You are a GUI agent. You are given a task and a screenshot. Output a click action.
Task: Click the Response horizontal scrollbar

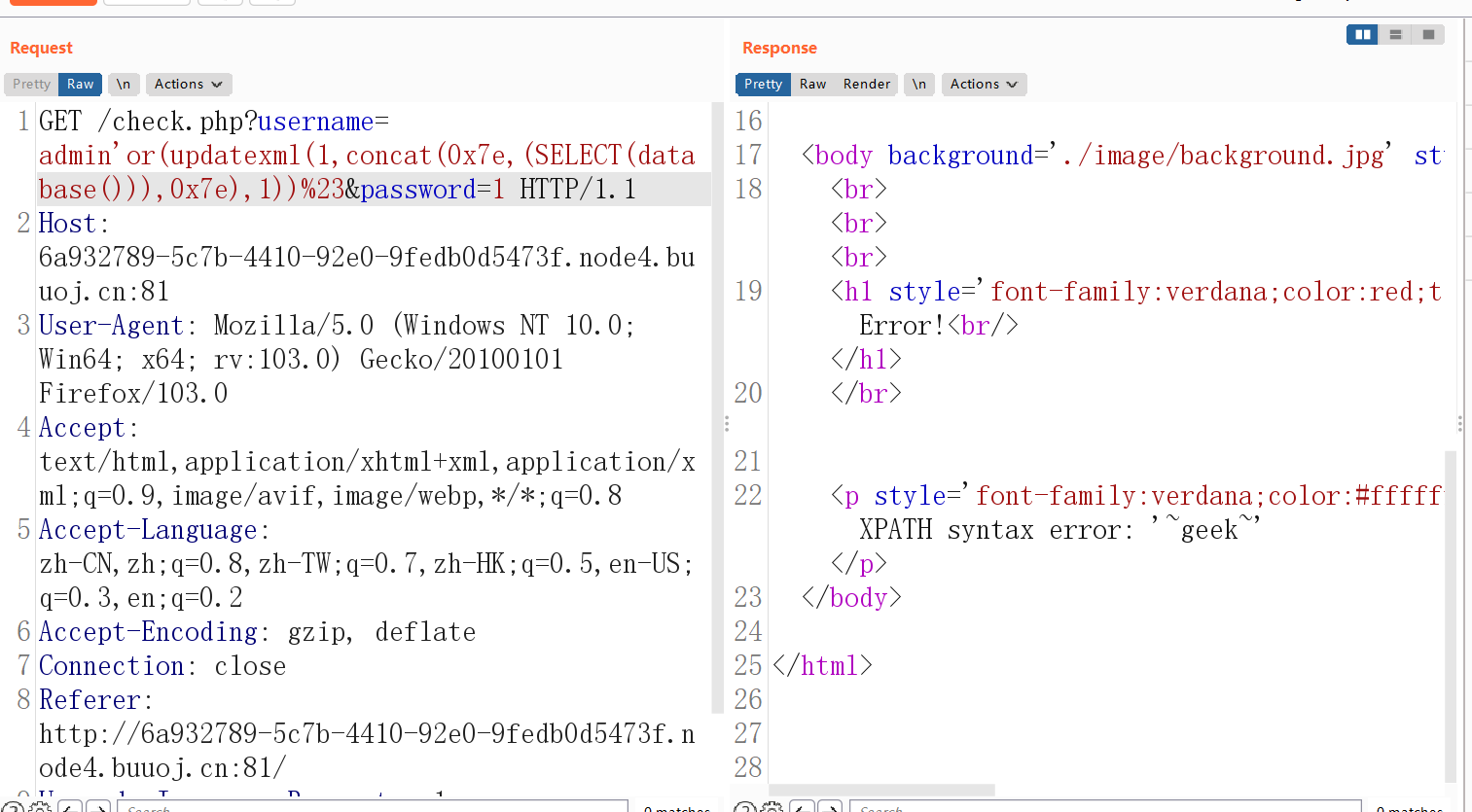point(882,790)
